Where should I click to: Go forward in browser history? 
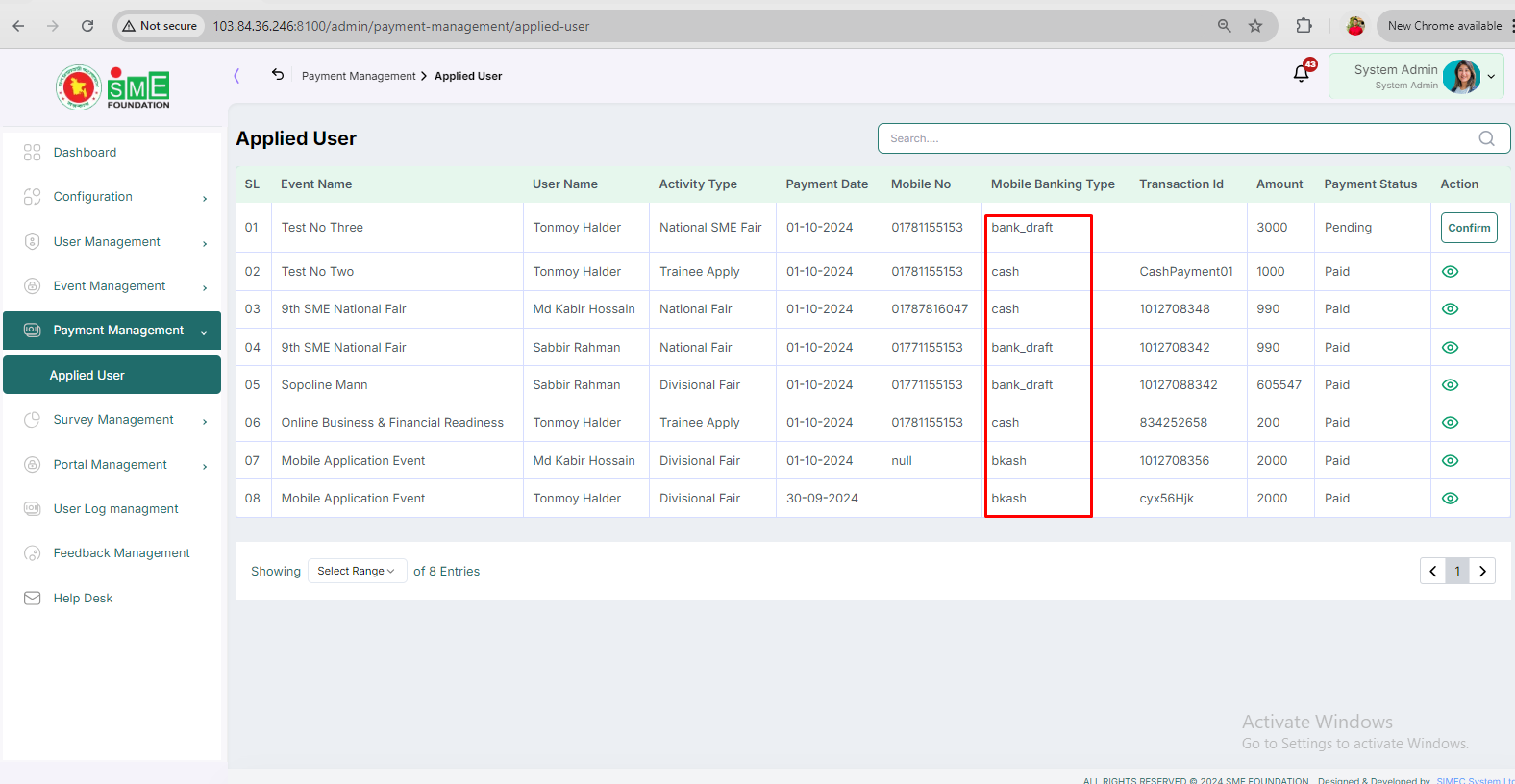coord(53,26)
